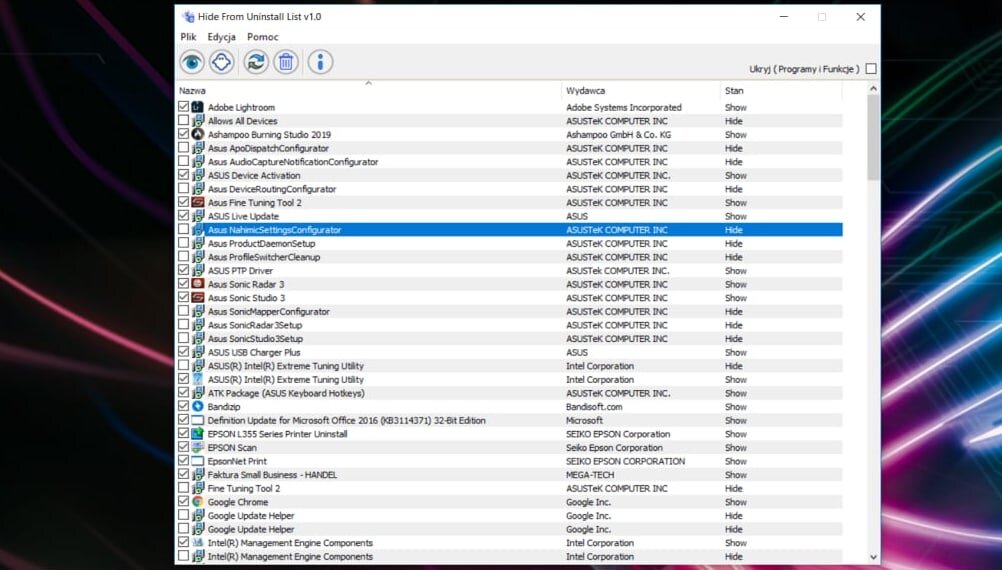Select the Asus ApoDispatchConfigurator row
This screenshot has height=570, width=1002.
(509, 148)
